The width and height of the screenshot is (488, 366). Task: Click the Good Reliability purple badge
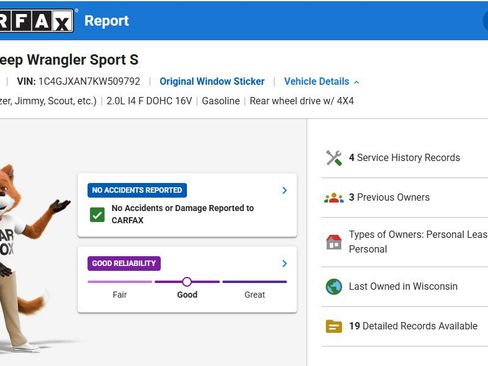tap(124, 264)
